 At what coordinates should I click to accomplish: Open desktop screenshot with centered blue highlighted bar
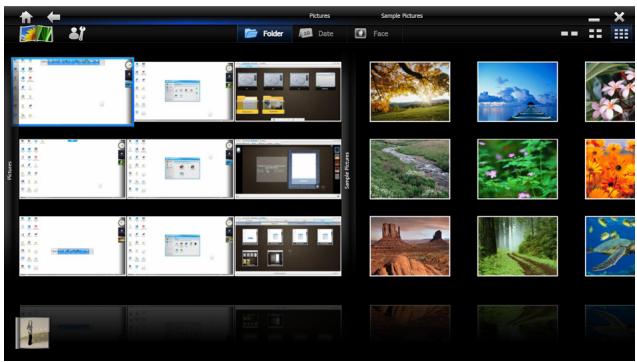73,246
